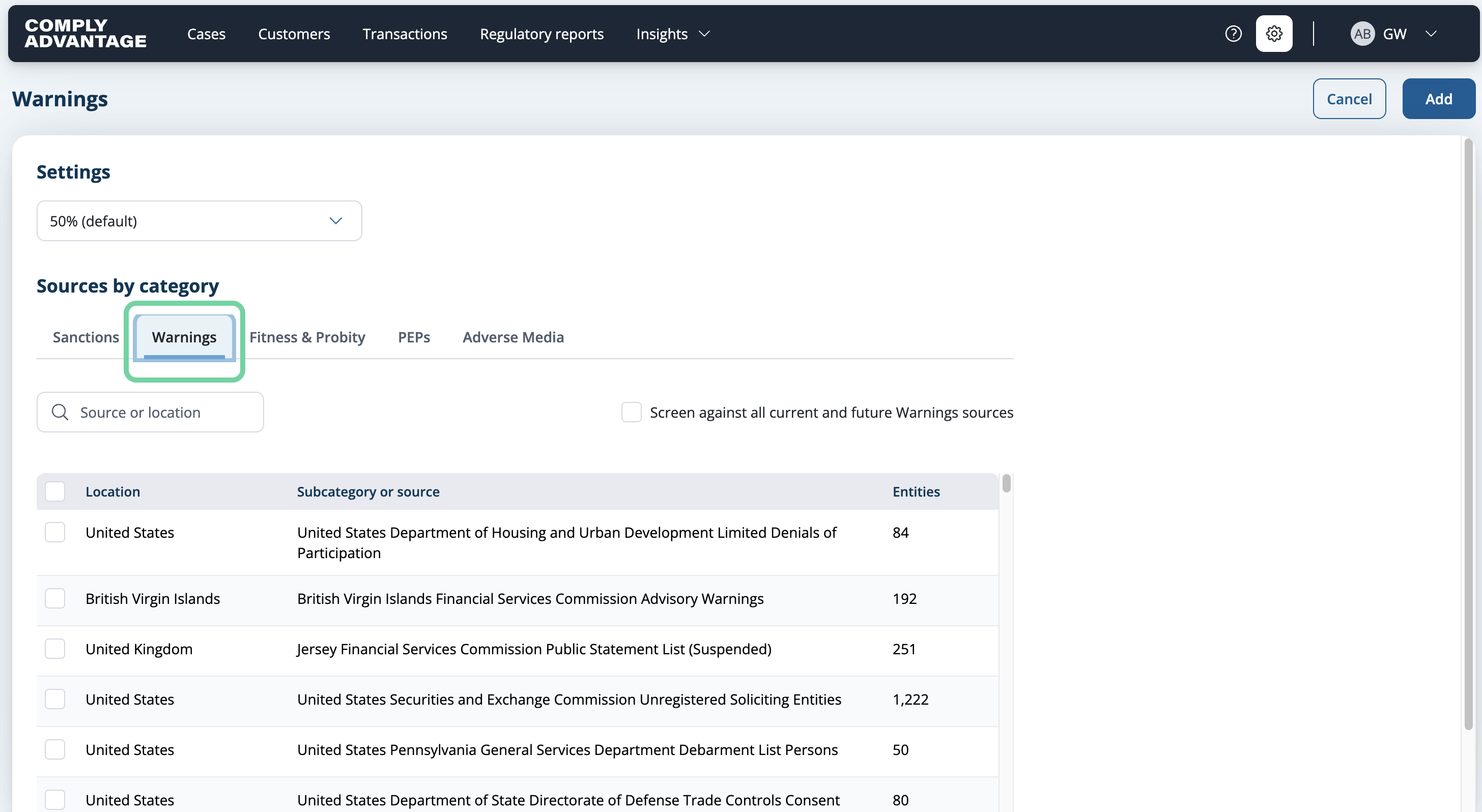Click the Location column header
The image size is (1482, 812).
(113, 491)
